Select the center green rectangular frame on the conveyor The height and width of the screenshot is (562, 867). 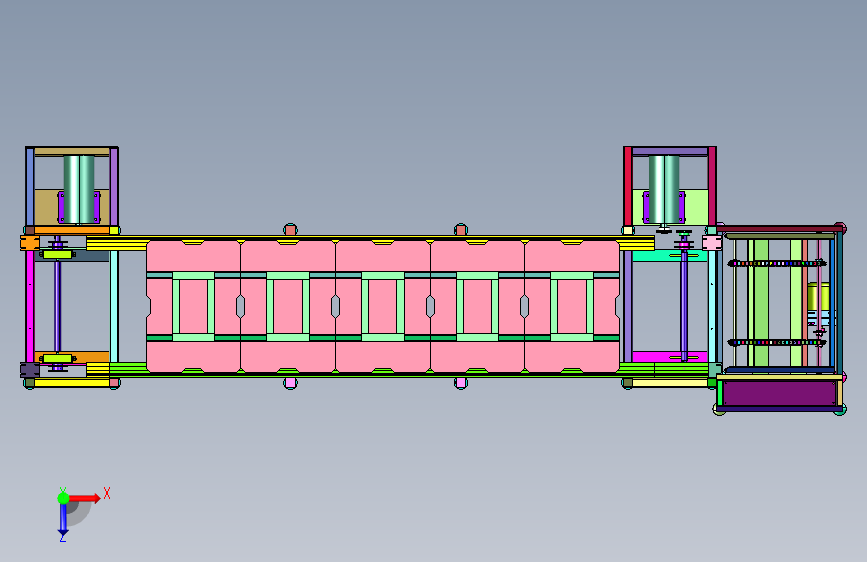coord(383,306)
